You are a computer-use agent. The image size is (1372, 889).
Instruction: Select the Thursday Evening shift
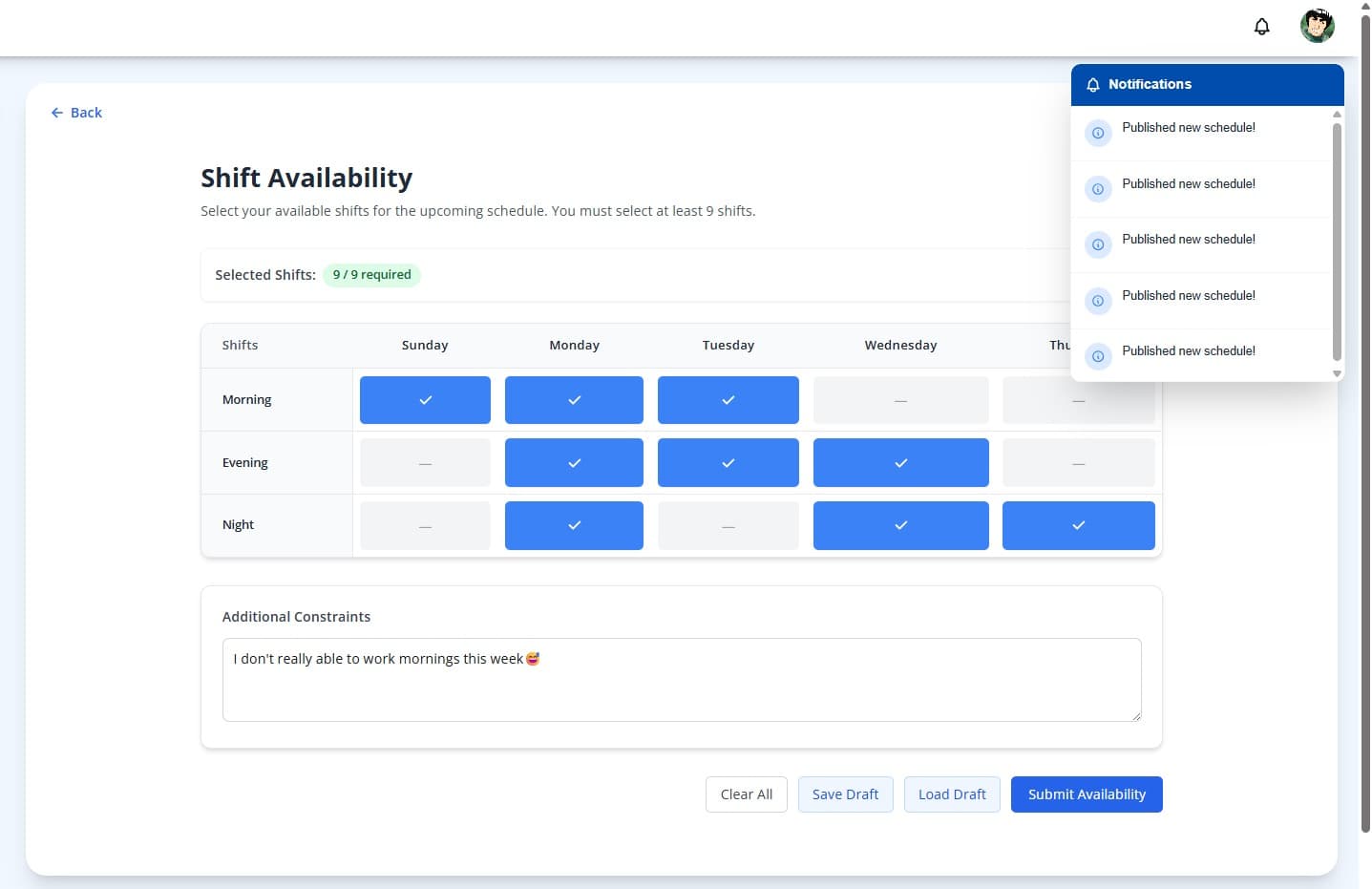1079,463
